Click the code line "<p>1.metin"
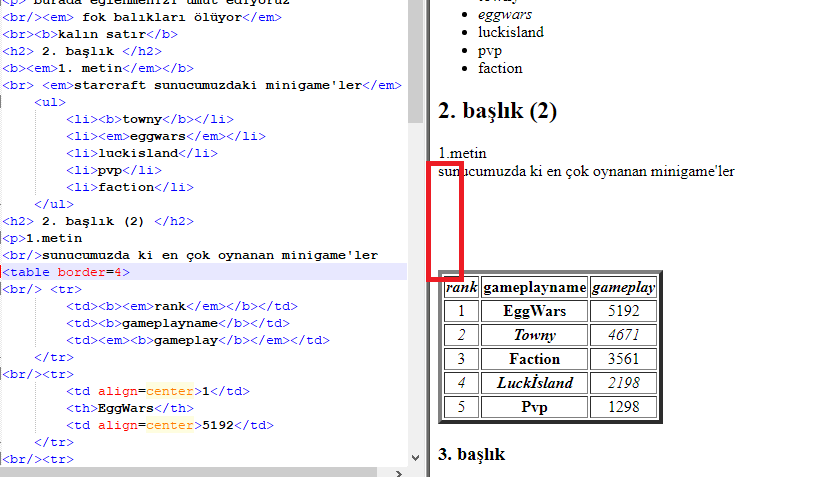 pos(42,238)
